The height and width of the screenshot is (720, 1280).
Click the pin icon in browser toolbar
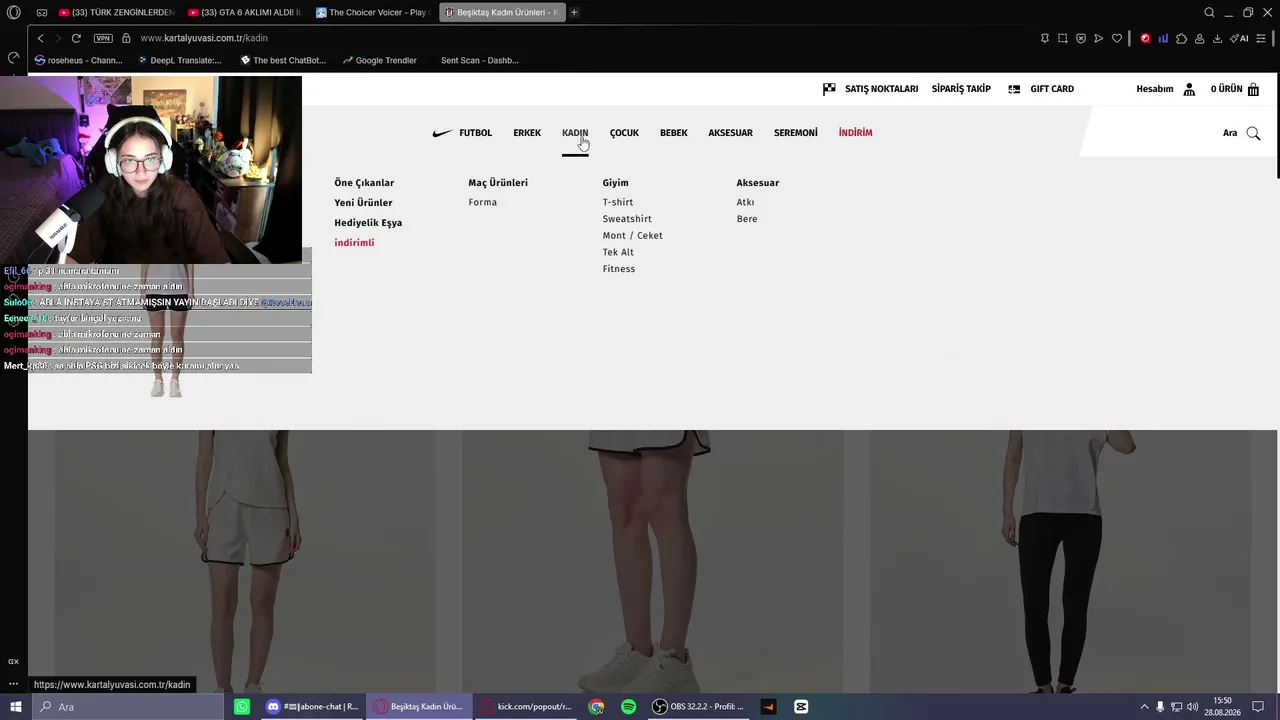1045,38
